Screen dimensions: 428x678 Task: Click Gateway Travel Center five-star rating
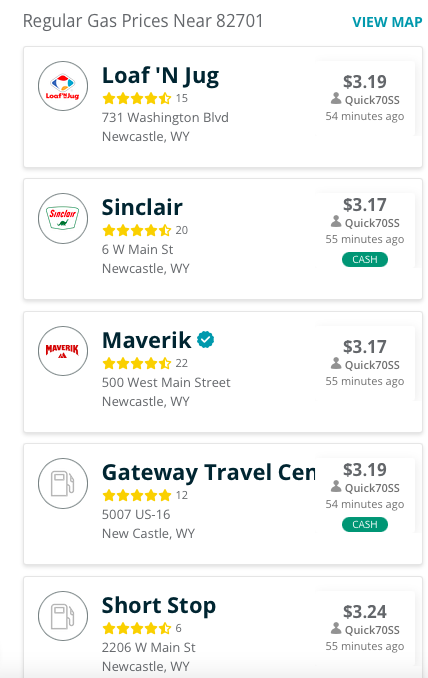coord(137,495)
